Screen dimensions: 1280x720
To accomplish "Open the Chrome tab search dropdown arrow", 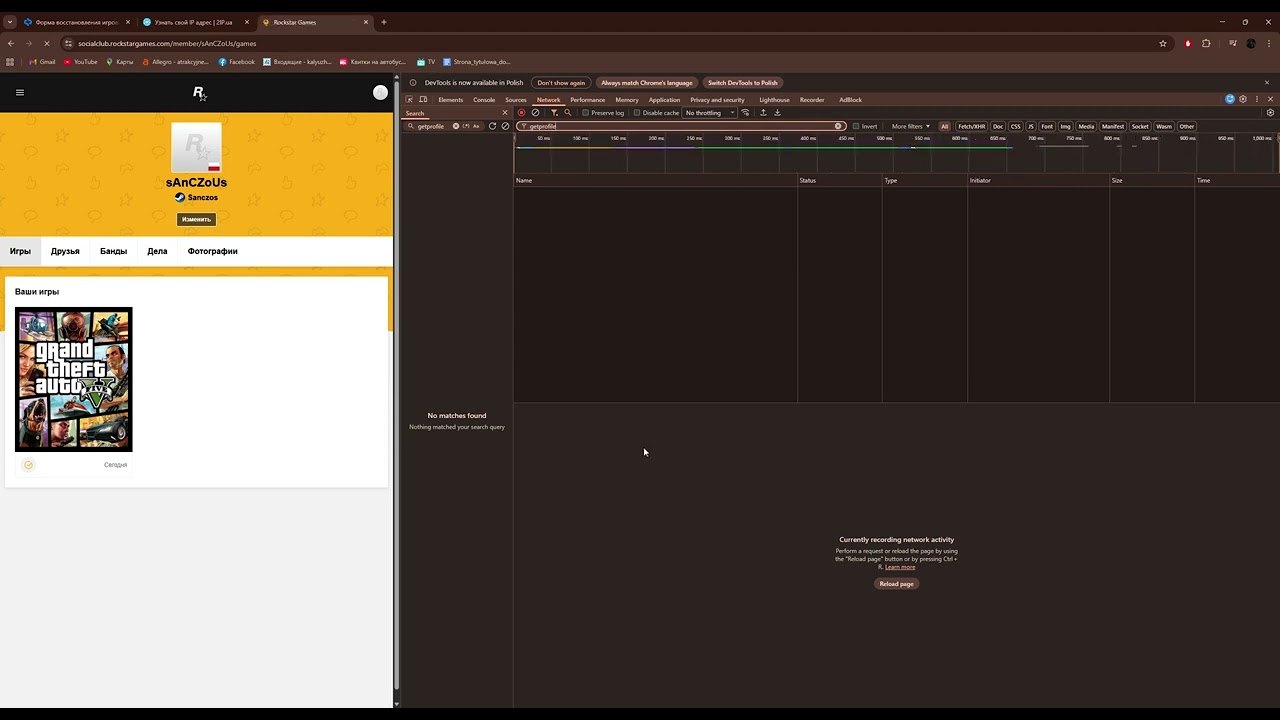I will click(x=10, y=22).
